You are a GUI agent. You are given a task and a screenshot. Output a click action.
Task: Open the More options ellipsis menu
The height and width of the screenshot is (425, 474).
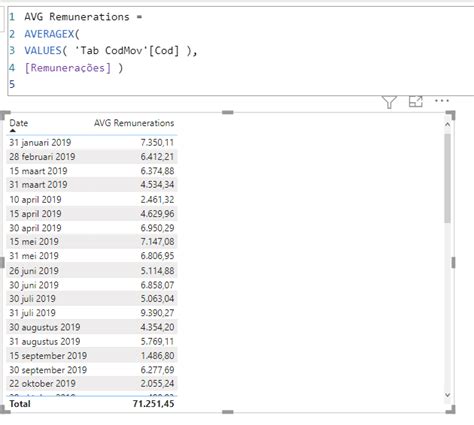442,100
